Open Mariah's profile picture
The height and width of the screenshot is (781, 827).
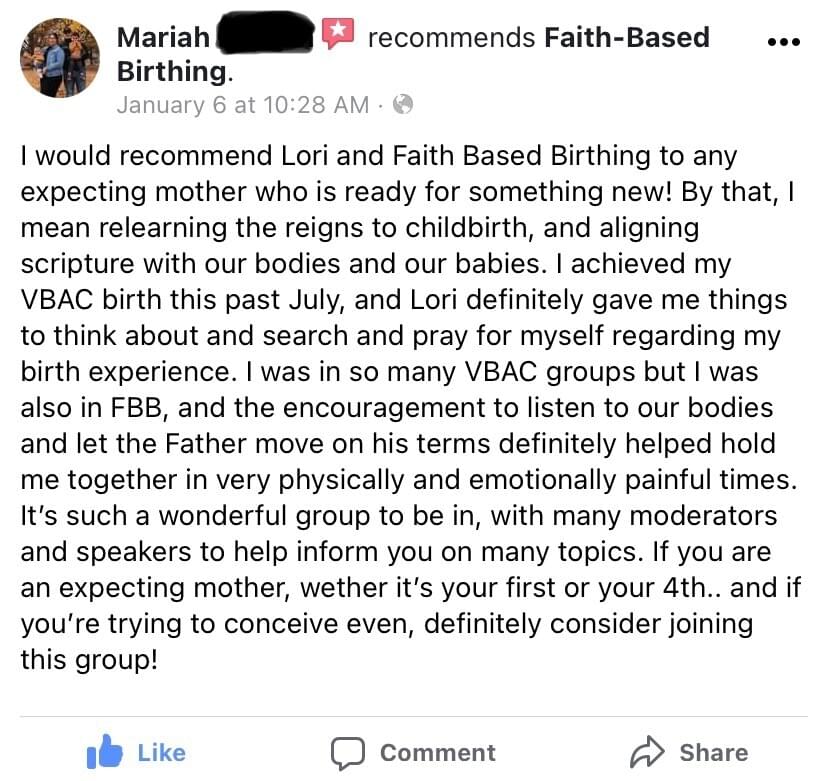click(61, 58)
